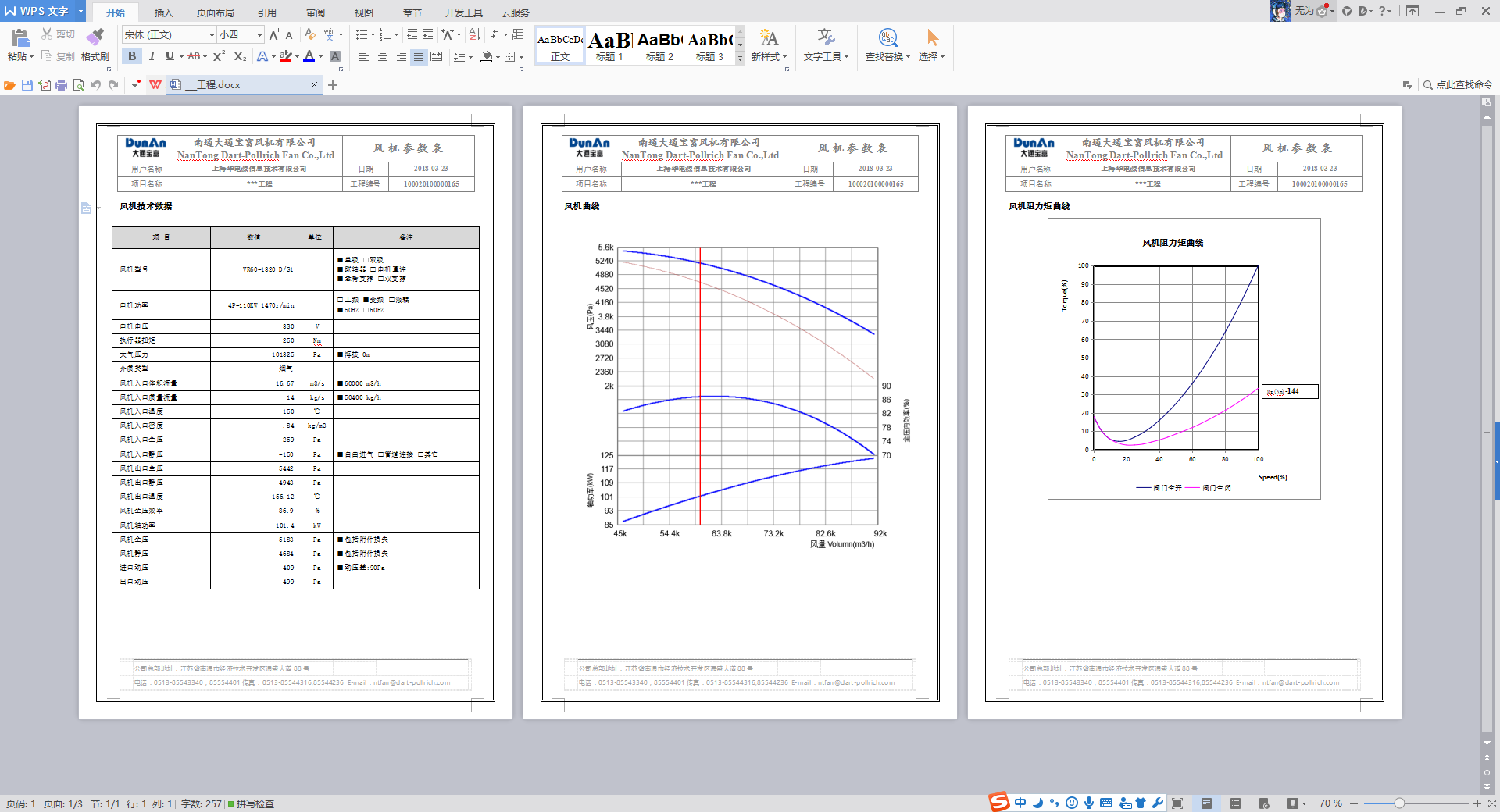This screenshot has width=1500, height=812.
Task: Toggle underline formatting
Action: coord(170,56)
